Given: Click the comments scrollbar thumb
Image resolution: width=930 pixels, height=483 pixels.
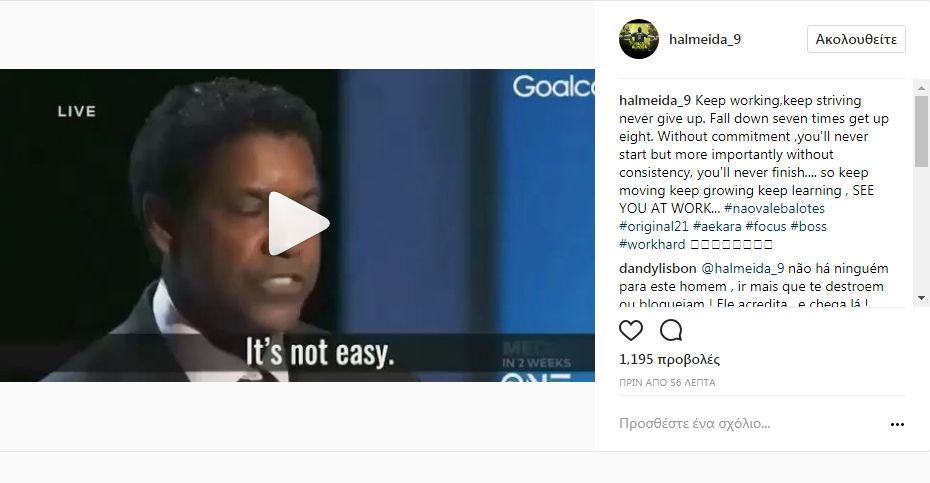Looking at the screenshot, I should click(x=921, y=131).
